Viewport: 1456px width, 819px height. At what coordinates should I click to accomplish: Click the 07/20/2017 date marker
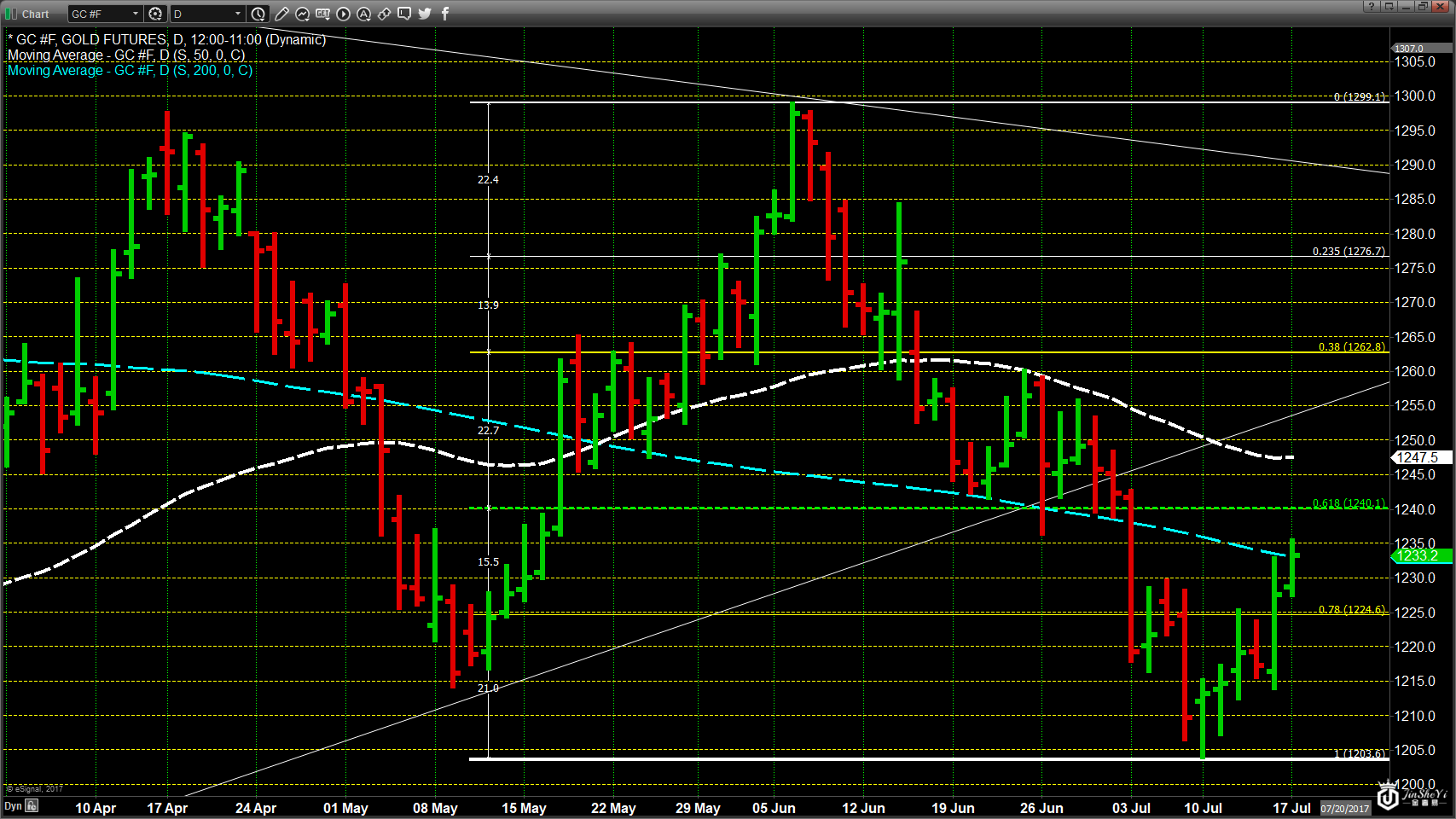tap(1344, 808)
